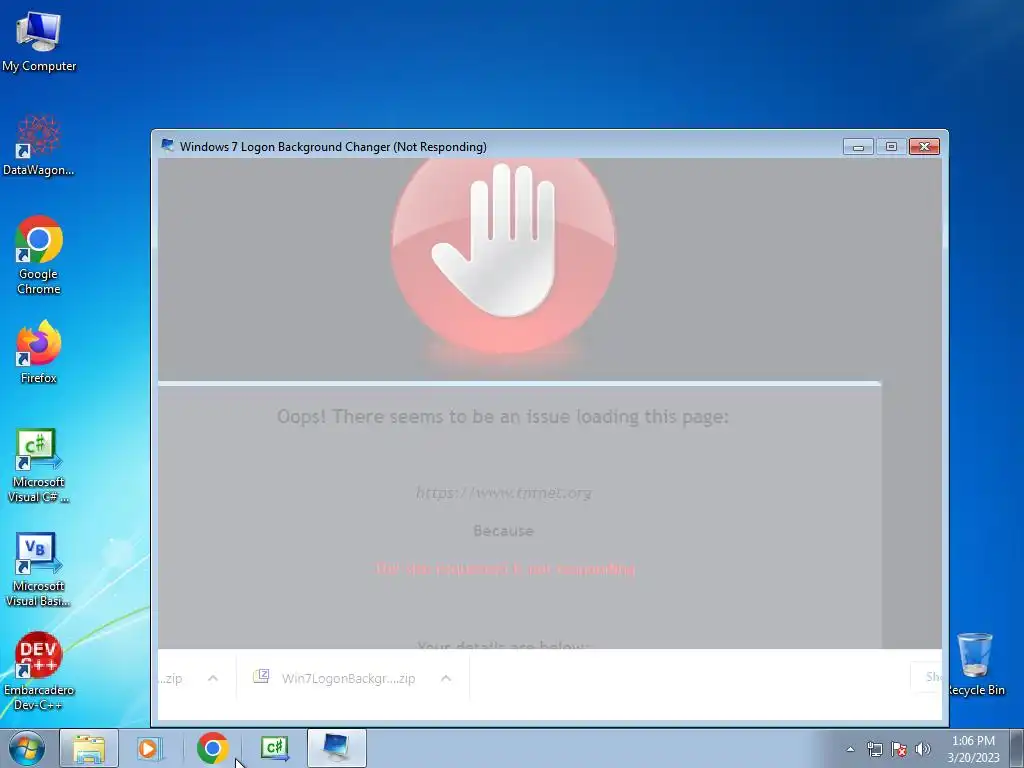The height and width of the screenshot is (768, 1024).
Task: Open the DataWagon desktop shortcut
Action: (x=39, y=145)
